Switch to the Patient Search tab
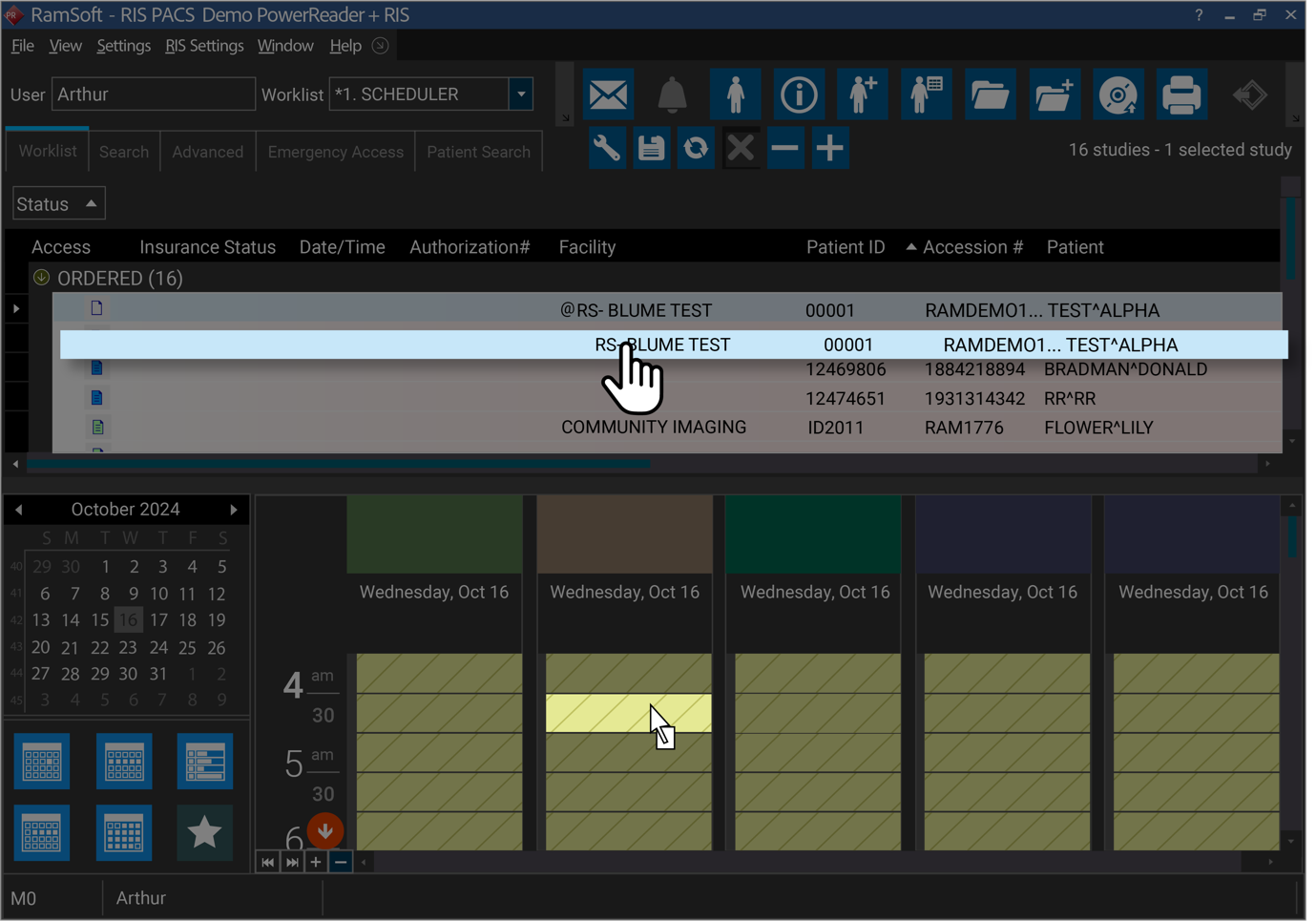 [x=478, y=152]
